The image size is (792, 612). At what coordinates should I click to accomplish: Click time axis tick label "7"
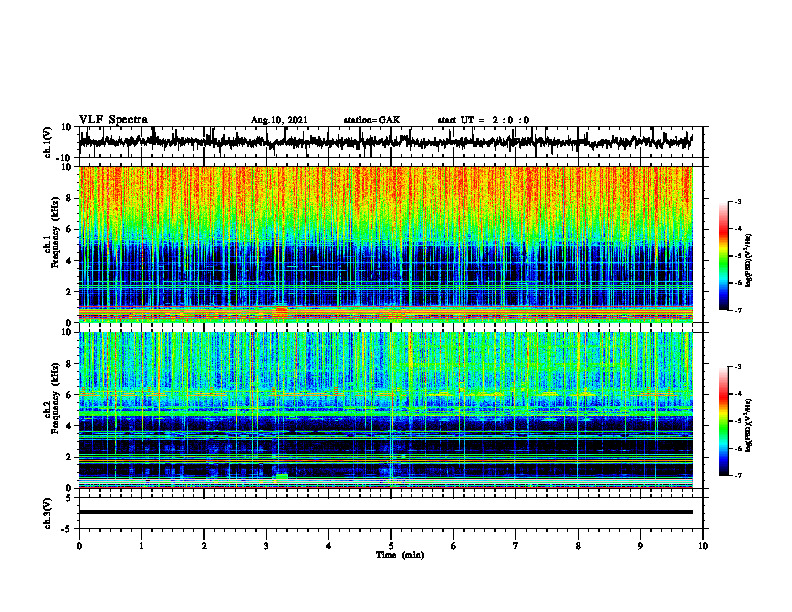coord(516,546)
